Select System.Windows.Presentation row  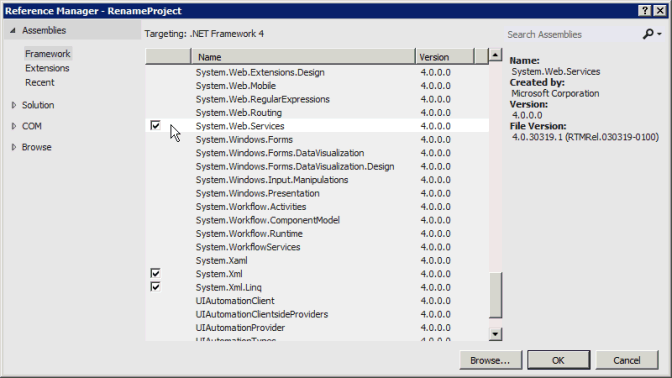pyautogui.click(x=317, y=193)
